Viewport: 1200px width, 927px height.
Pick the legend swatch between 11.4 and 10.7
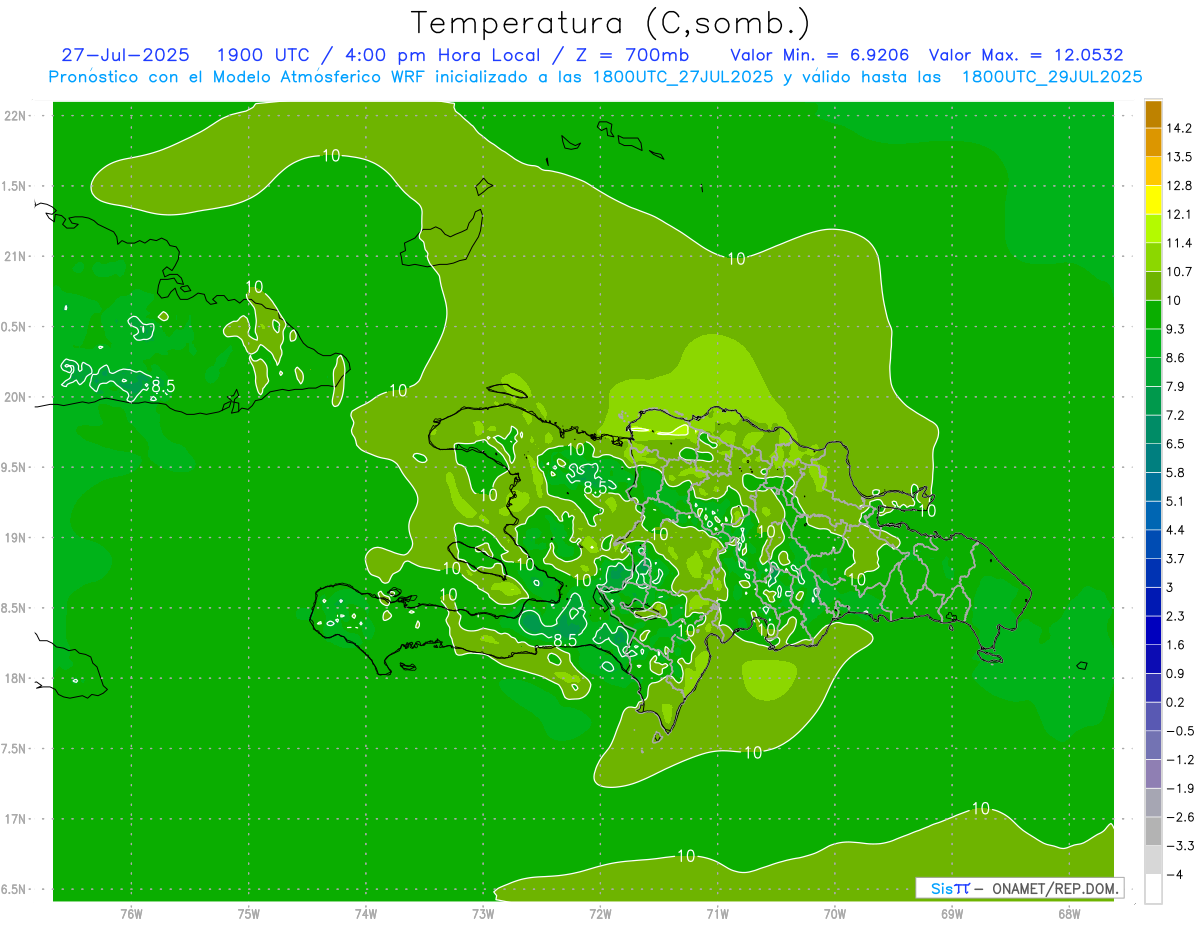tap(1153, 257)
